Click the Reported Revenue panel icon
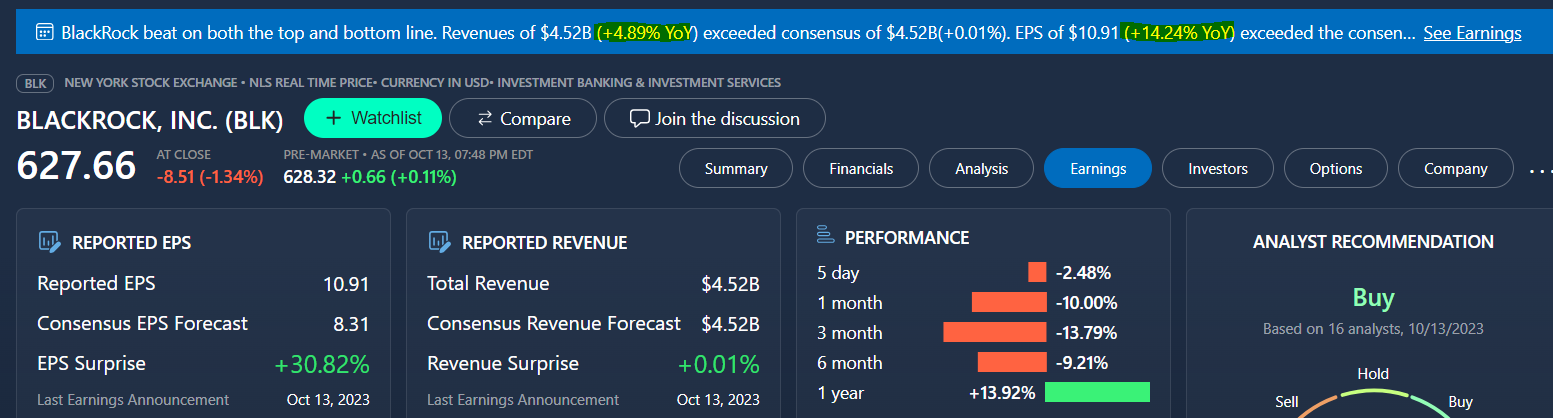1553x418 pixels. (x=439, y=241)
